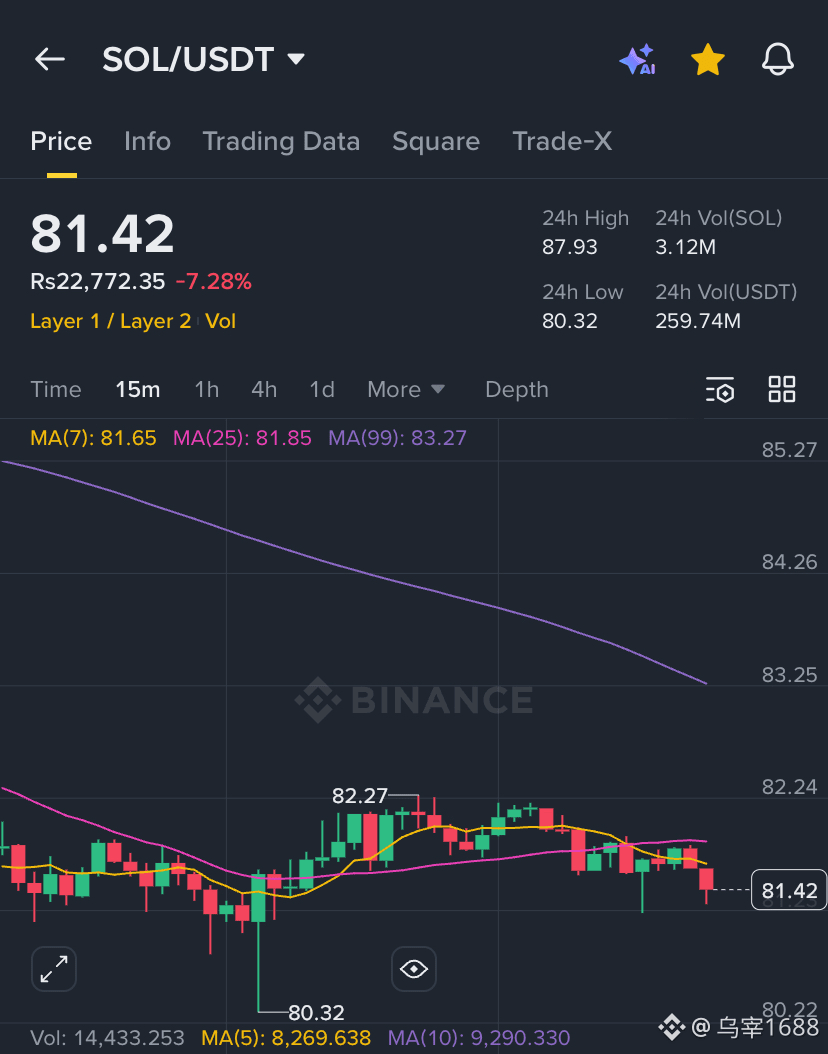Image resolution: width=828 pixels, height=1054 pixels.
Task: Open the Depth chart view
Action: [517, 389]
